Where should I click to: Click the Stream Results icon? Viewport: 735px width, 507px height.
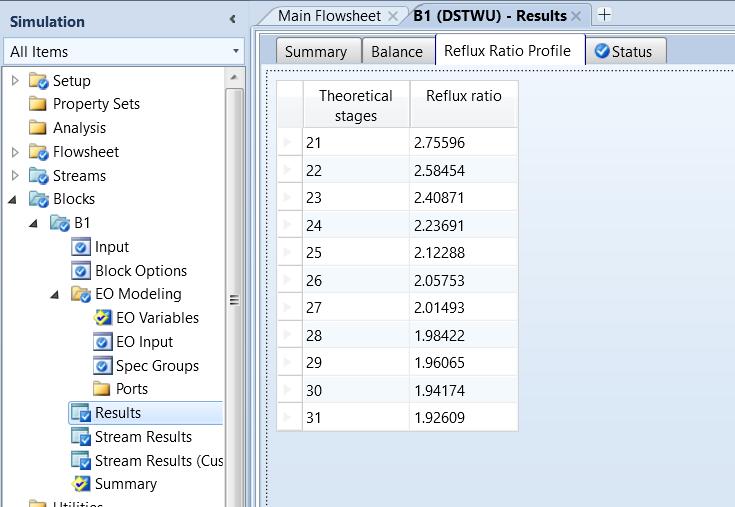click(80, 437)
